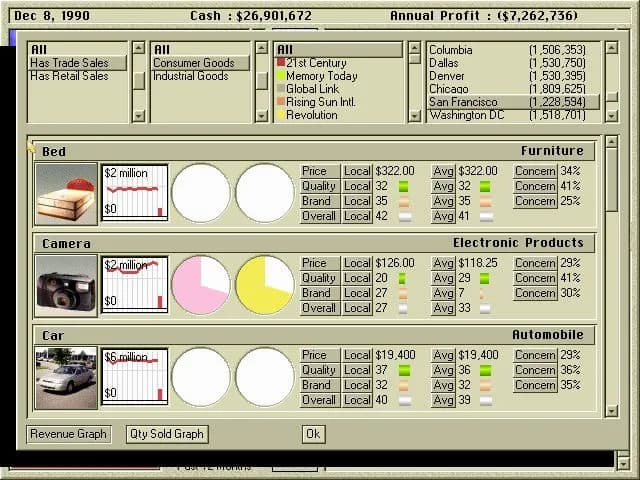
Task: Toggle the Local button beside Camera Price
Action: point(357,264)
